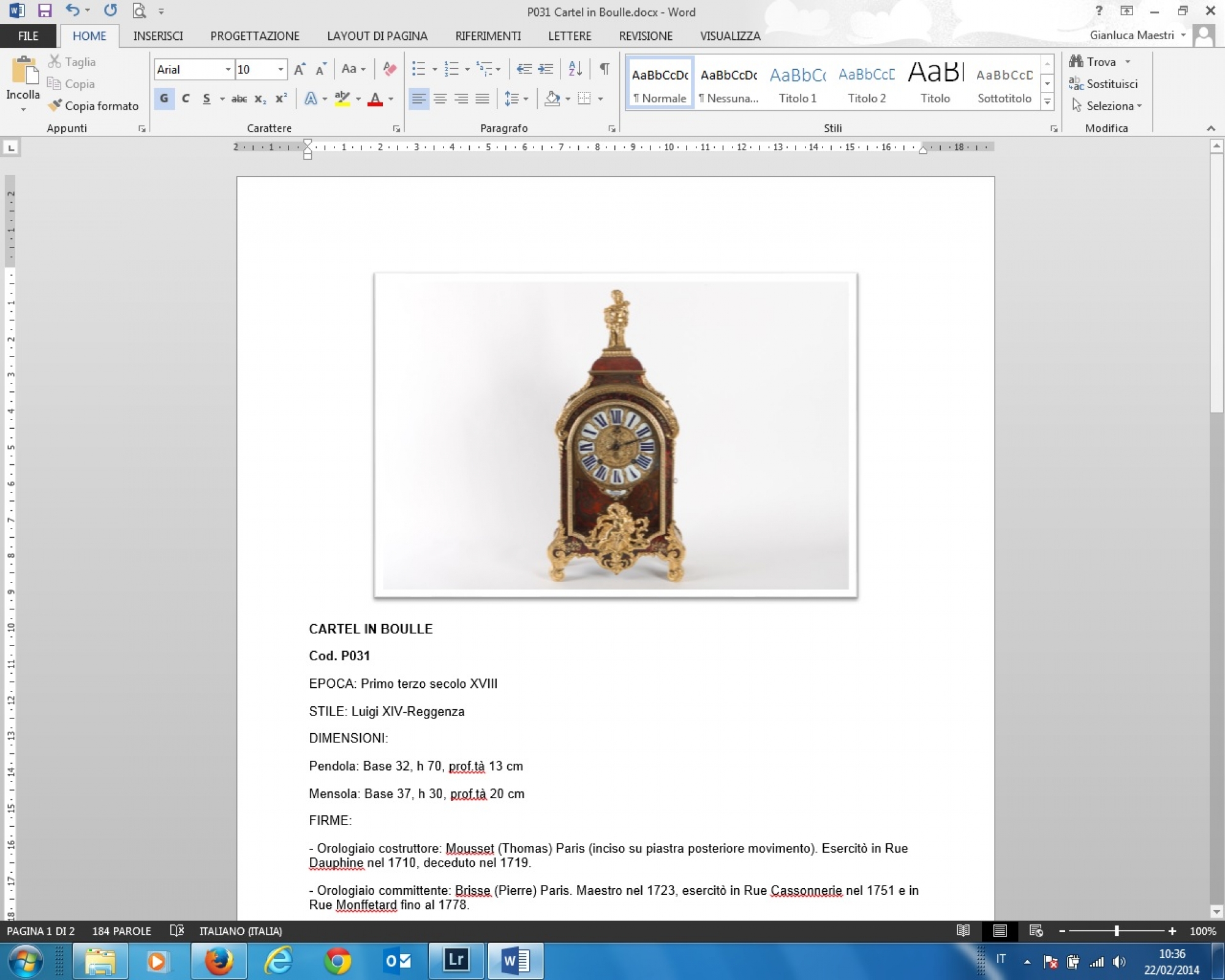
Task: Open the INSERISCI ribbon tab
Action: pos(158,36)
